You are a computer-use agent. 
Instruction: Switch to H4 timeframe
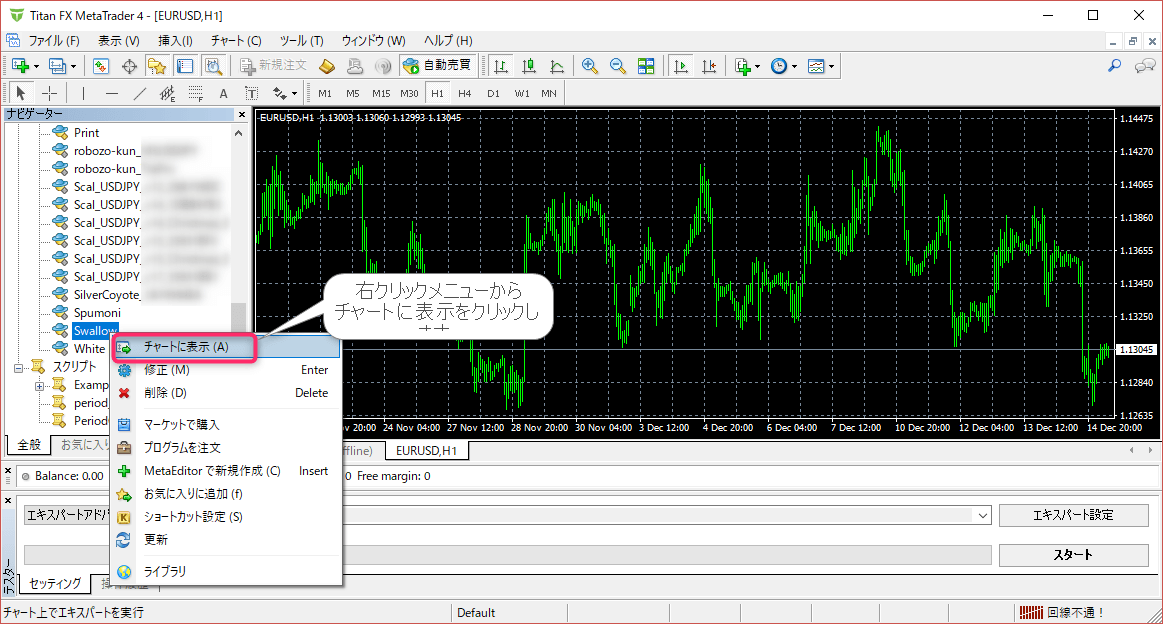coord(464,93)
